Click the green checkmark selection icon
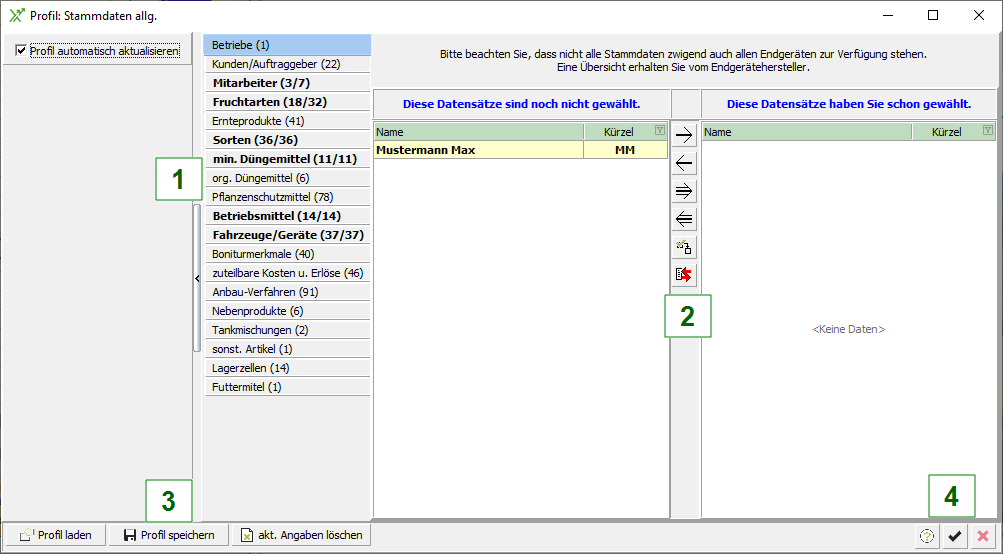Image resolution: width=1003 pixels, height=554 pixels. click(x=685, y=247)
